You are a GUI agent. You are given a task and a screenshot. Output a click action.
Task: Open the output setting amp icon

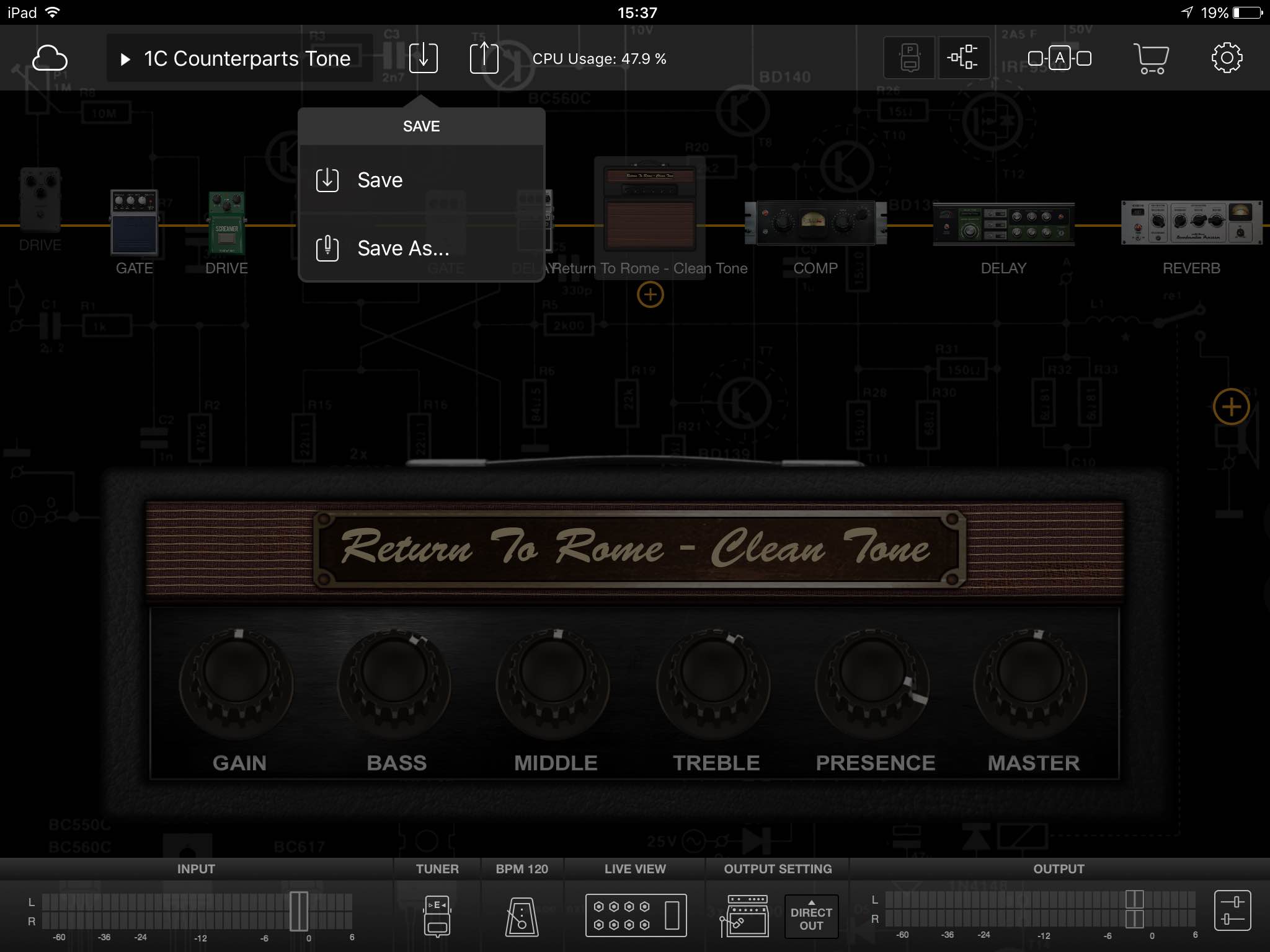click(x=744, y=915)
